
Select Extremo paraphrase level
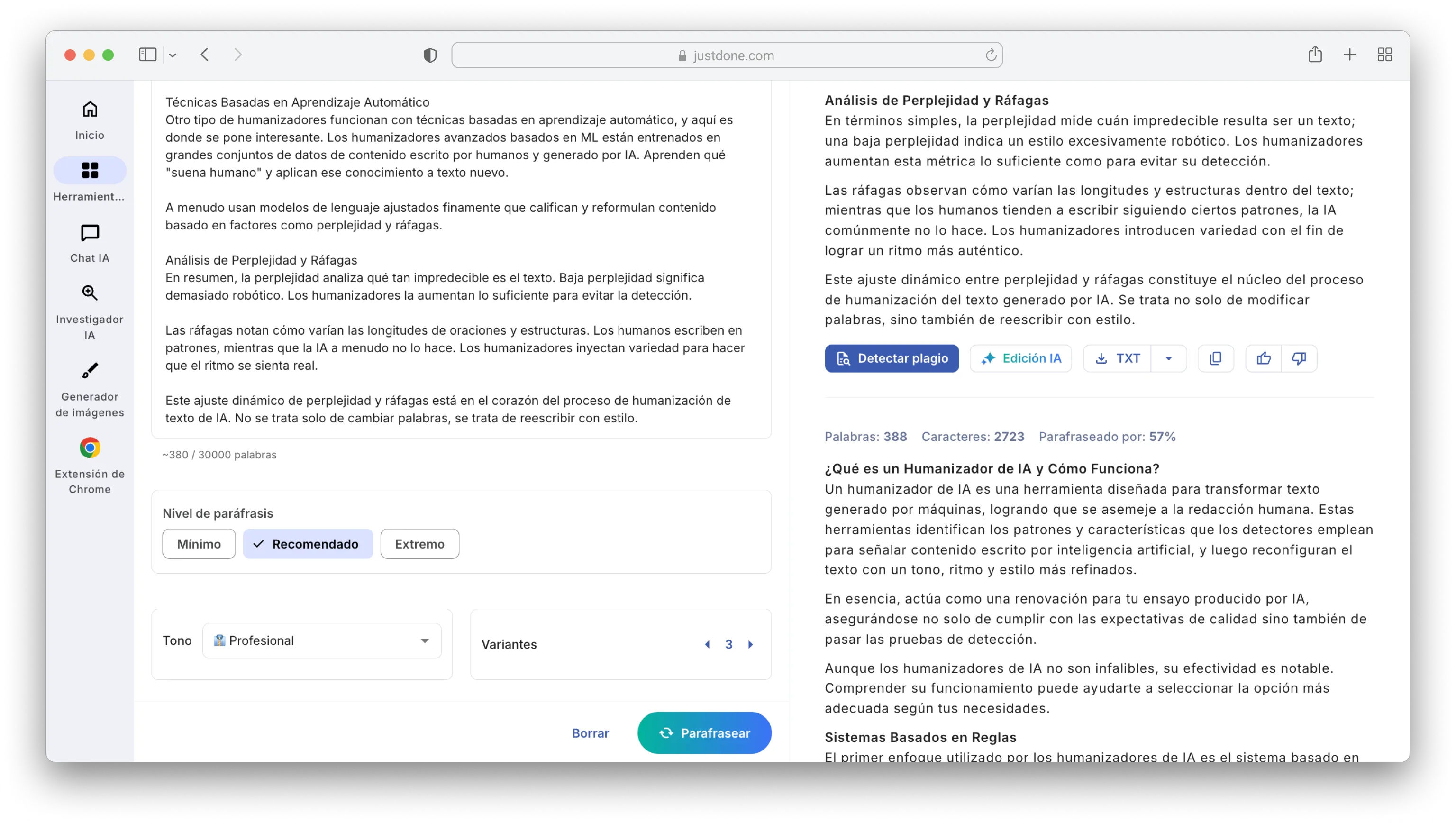419,544
